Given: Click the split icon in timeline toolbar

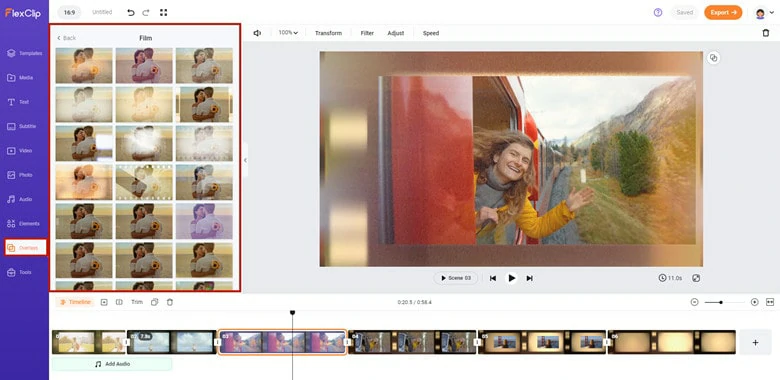Looking at the screenshot, I should click(119, 302).
